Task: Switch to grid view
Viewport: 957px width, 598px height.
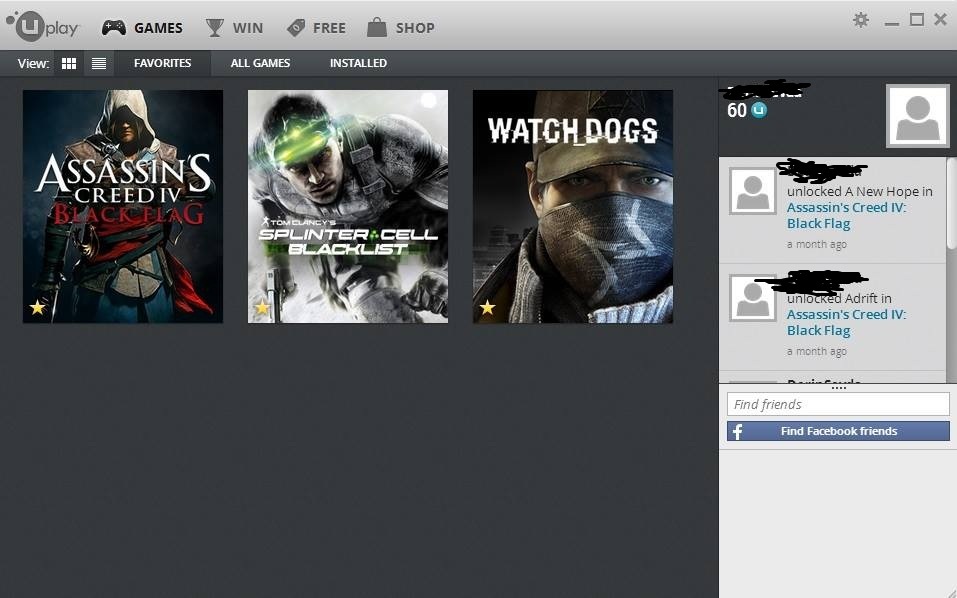Action: [x=69, y=63]
